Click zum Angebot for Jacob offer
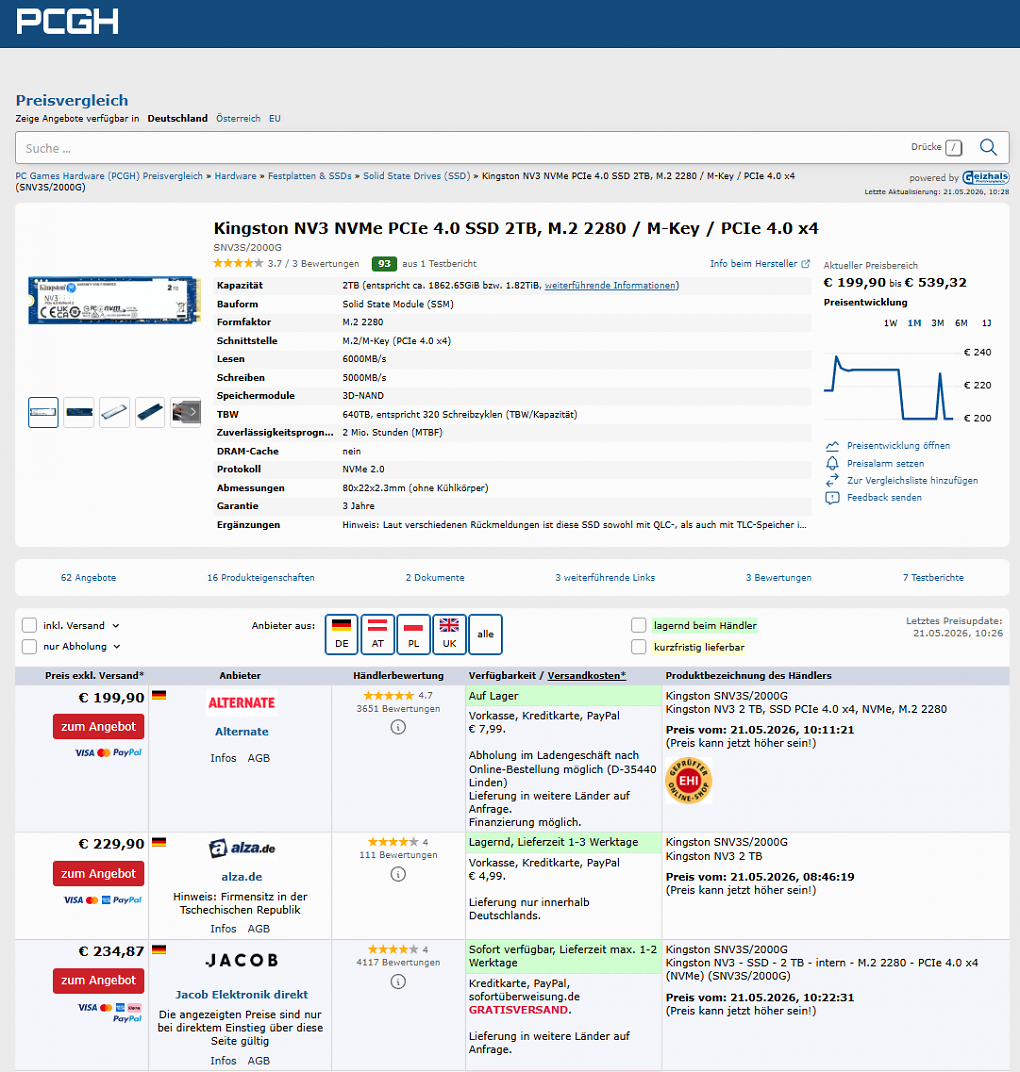 click(x=98, y=980)
